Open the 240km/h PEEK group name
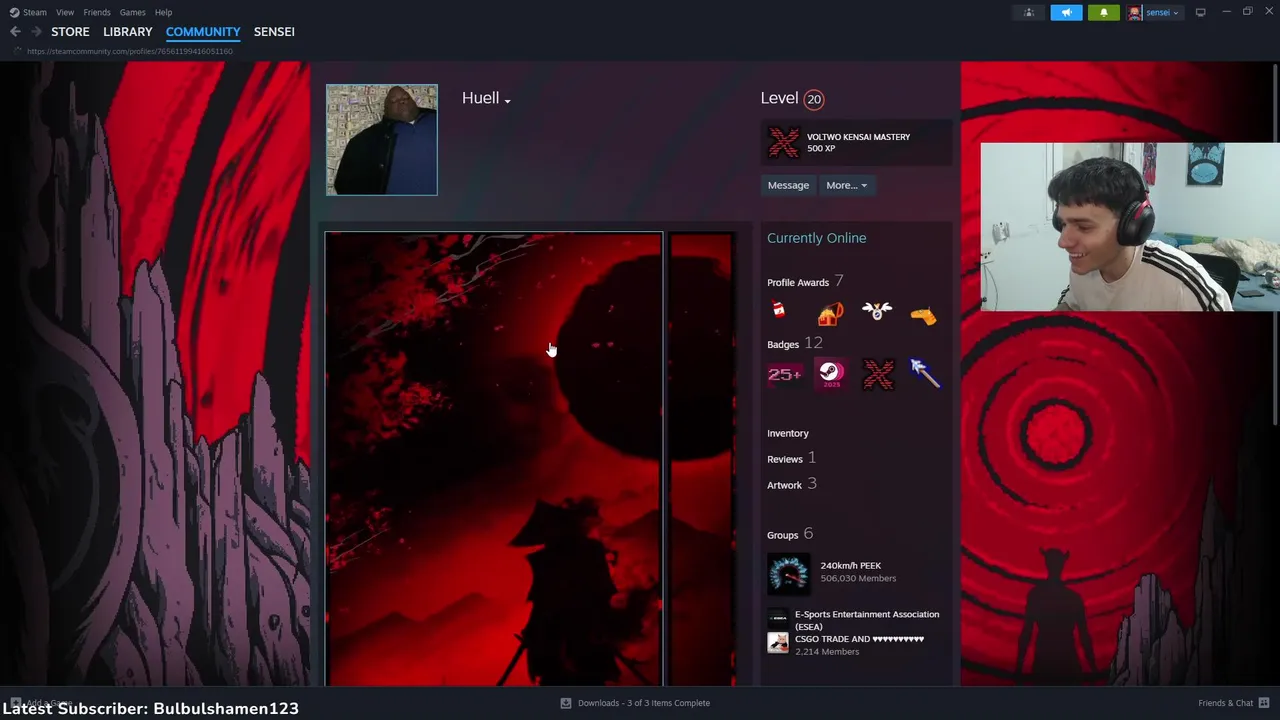The width and height of the screenshot is (1280, 720). pyautogui.click(x=851, y=566)
